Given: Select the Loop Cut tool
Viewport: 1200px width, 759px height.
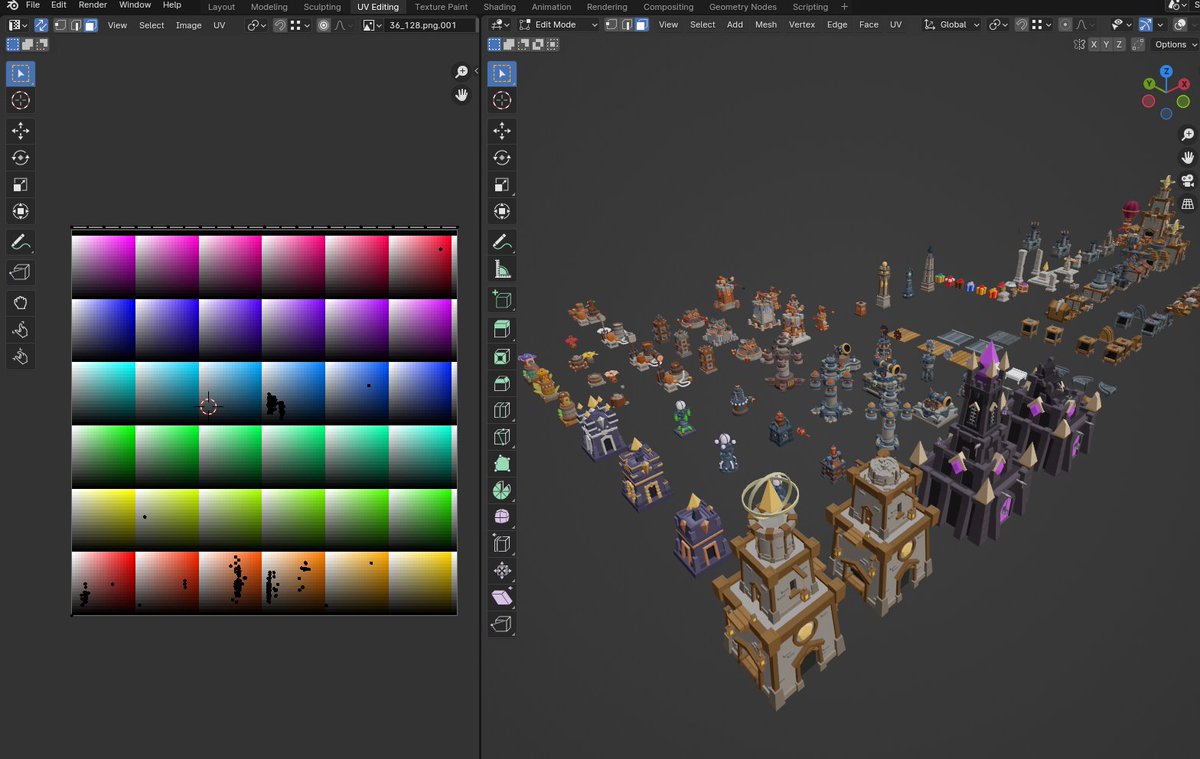Looking at the screenshot, I should 502,410.
